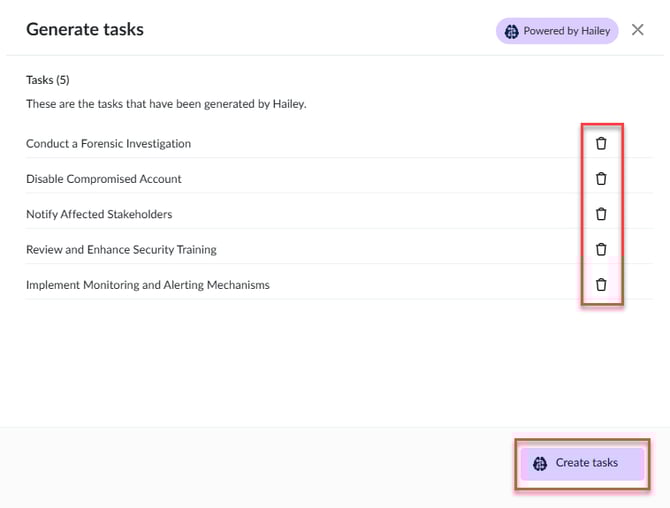Click the generated by Hailey description text

tap(166, 104)
